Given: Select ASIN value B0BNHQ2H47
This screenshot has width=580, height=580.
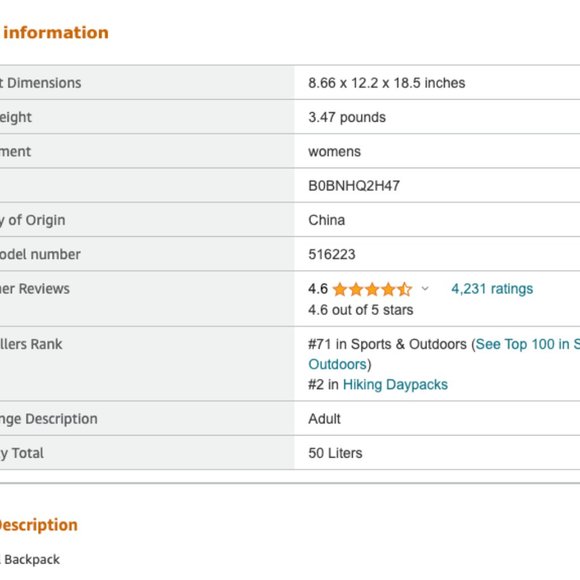Looking at the screenshot, I should click(354, 186).
